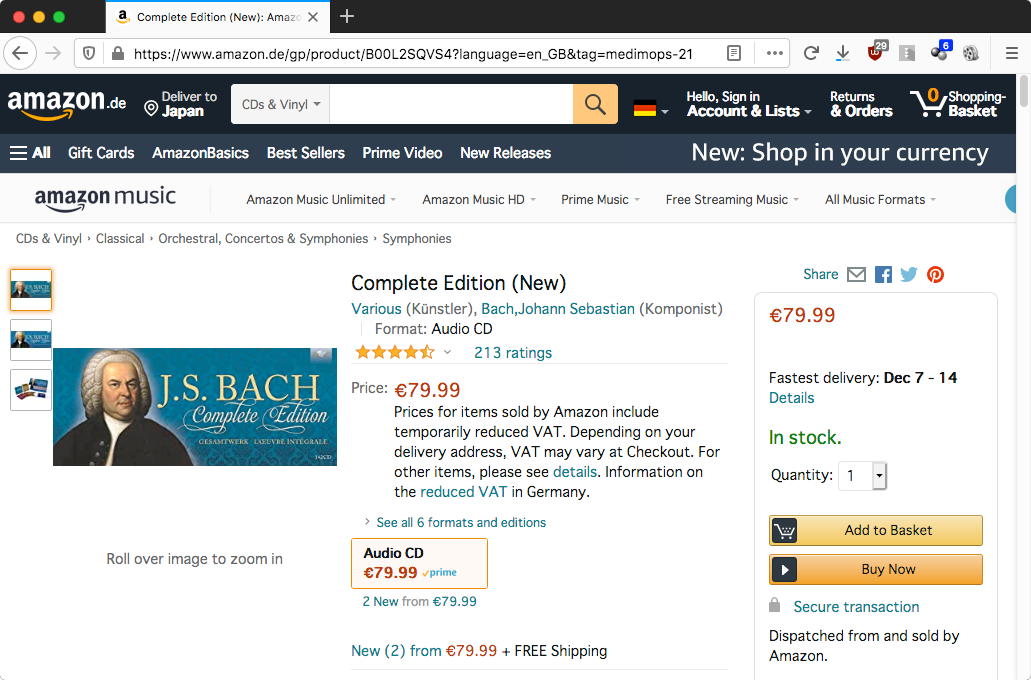Screen dimensions: 1031x680
Task: Open Best Sellers menu item
Action: pos(305,153)
